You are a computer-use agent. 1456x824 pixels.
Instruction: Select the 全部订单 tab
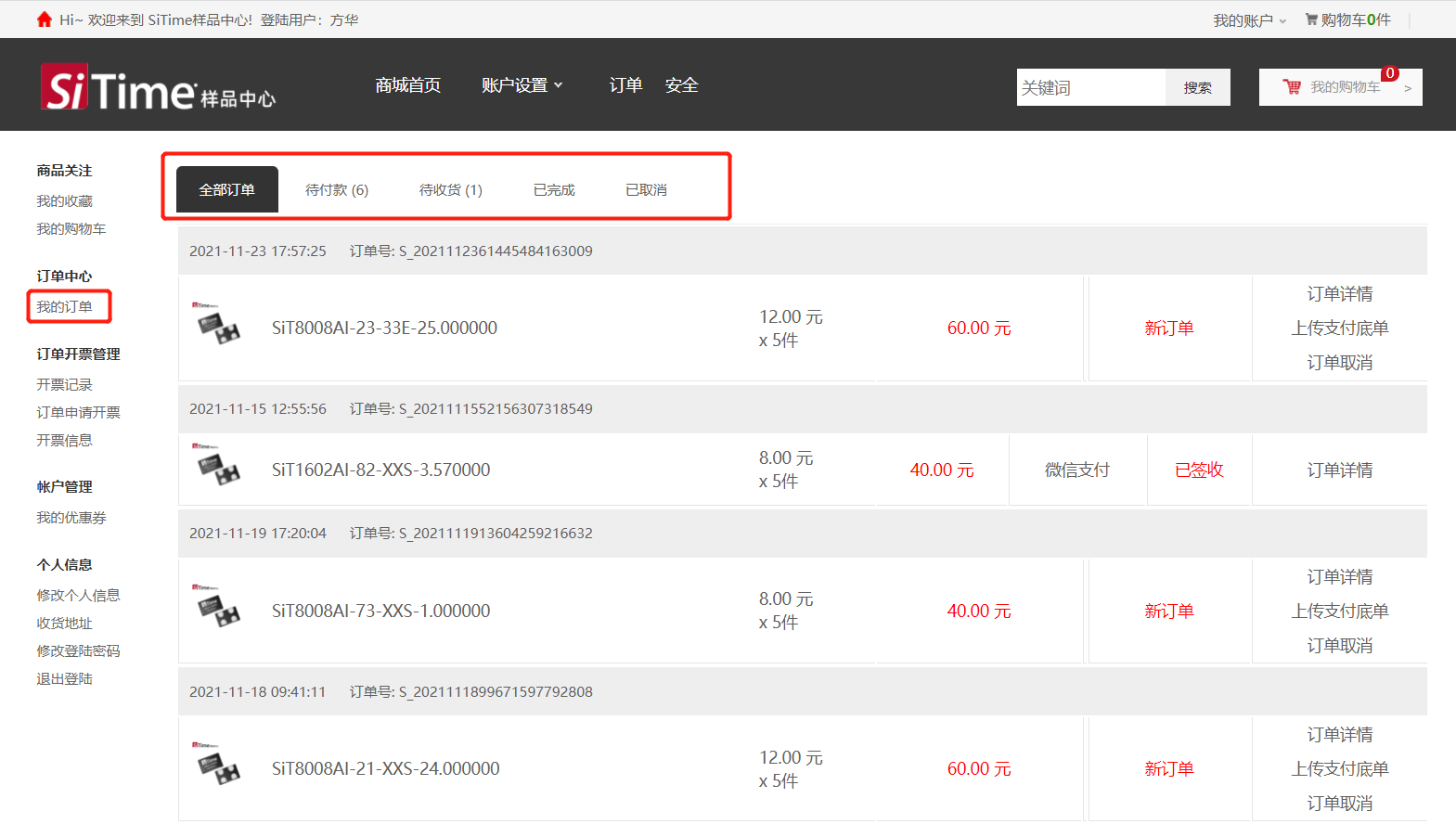pos(227,189)
